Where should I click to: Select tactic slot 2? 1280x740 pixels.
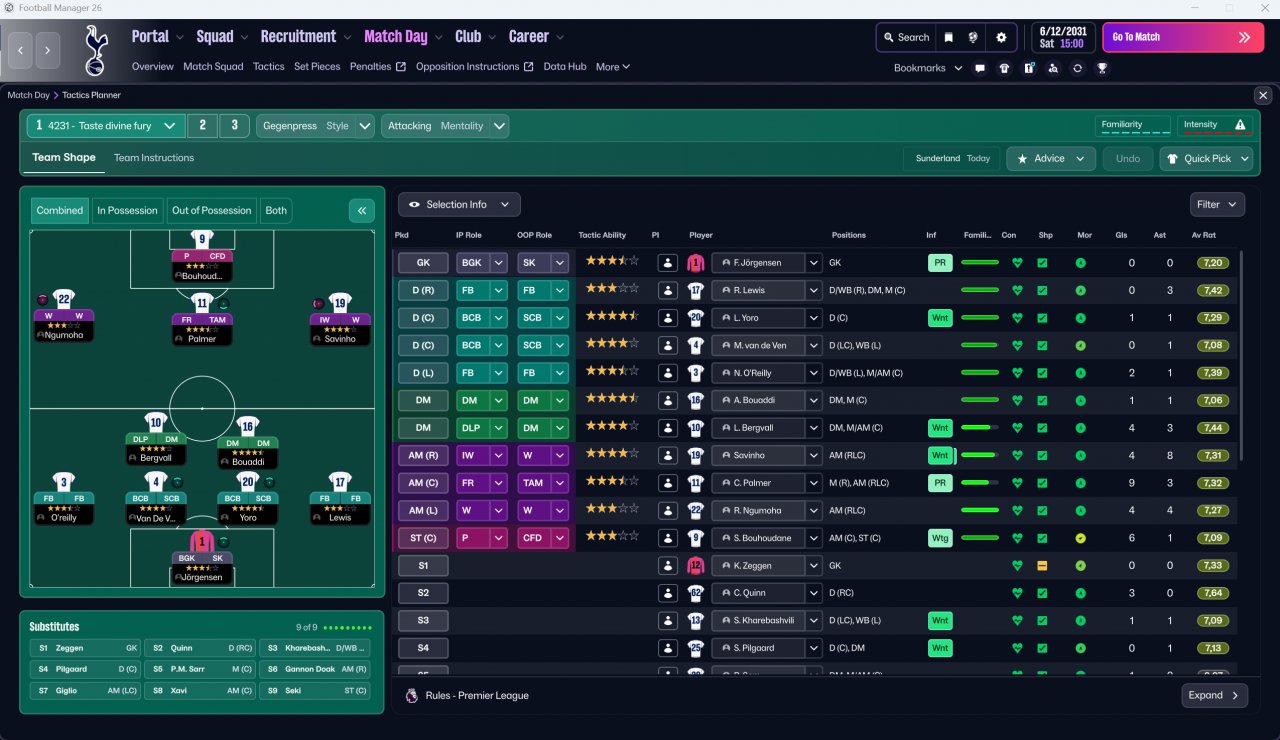click(202, 126)
